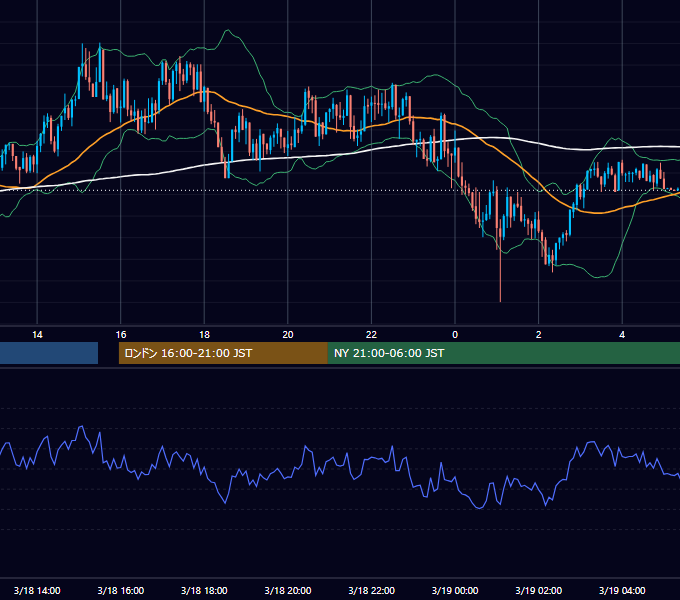Select the 3/18 20:00 time label
Screen dimensions: 680x600
[288, 590]
